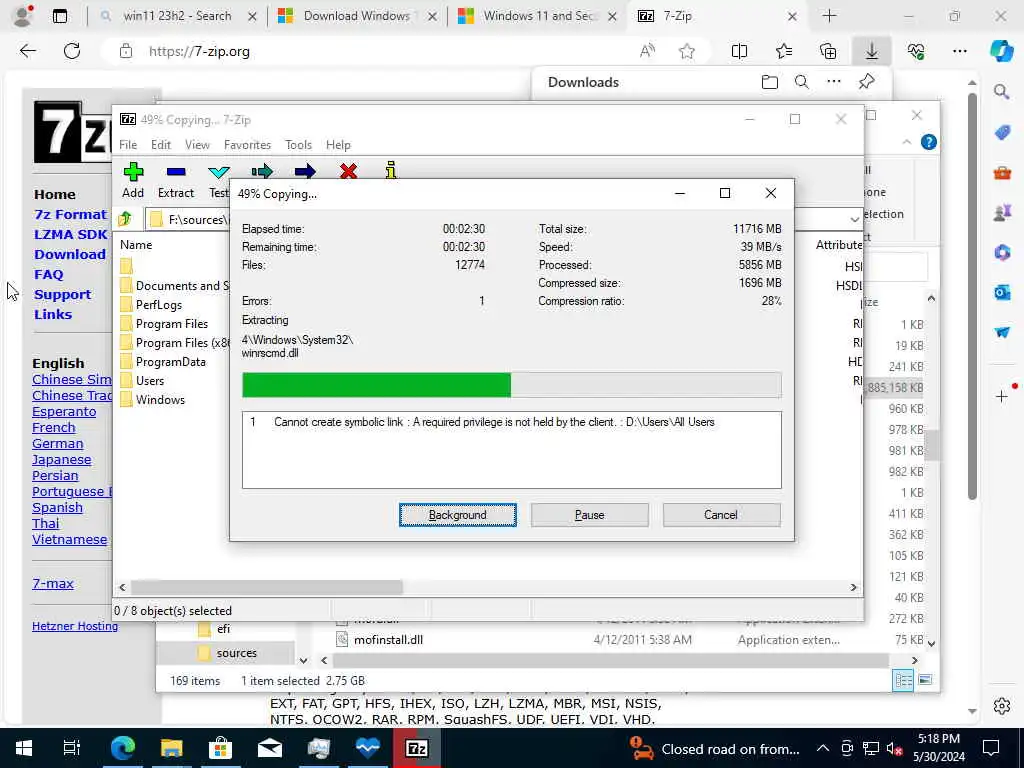Click the Test toolbar icon in 7-Zip
The height and width of the screenshot is (768, 1024).
219,172
